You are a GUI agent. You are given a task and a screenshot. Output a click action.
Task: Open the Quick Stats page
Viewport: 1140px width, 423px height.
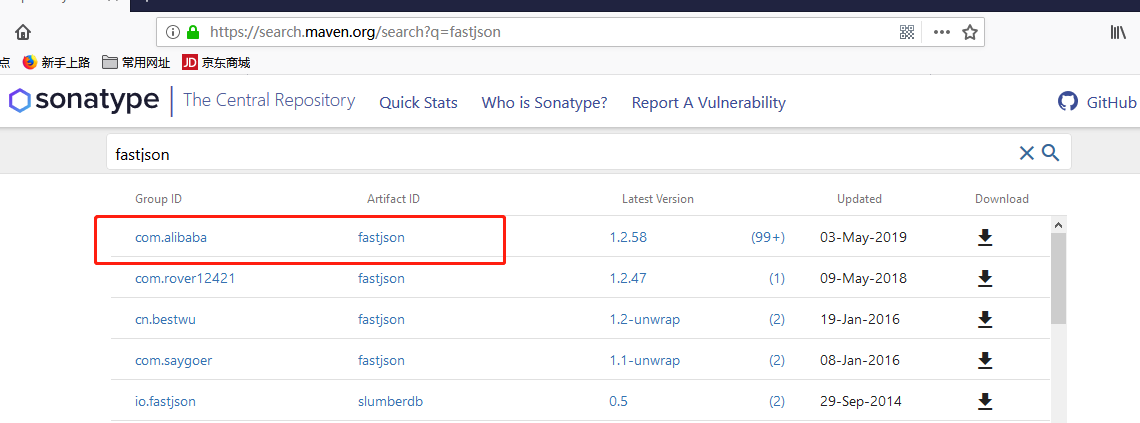pyautogui.click(x=418, y=102)
